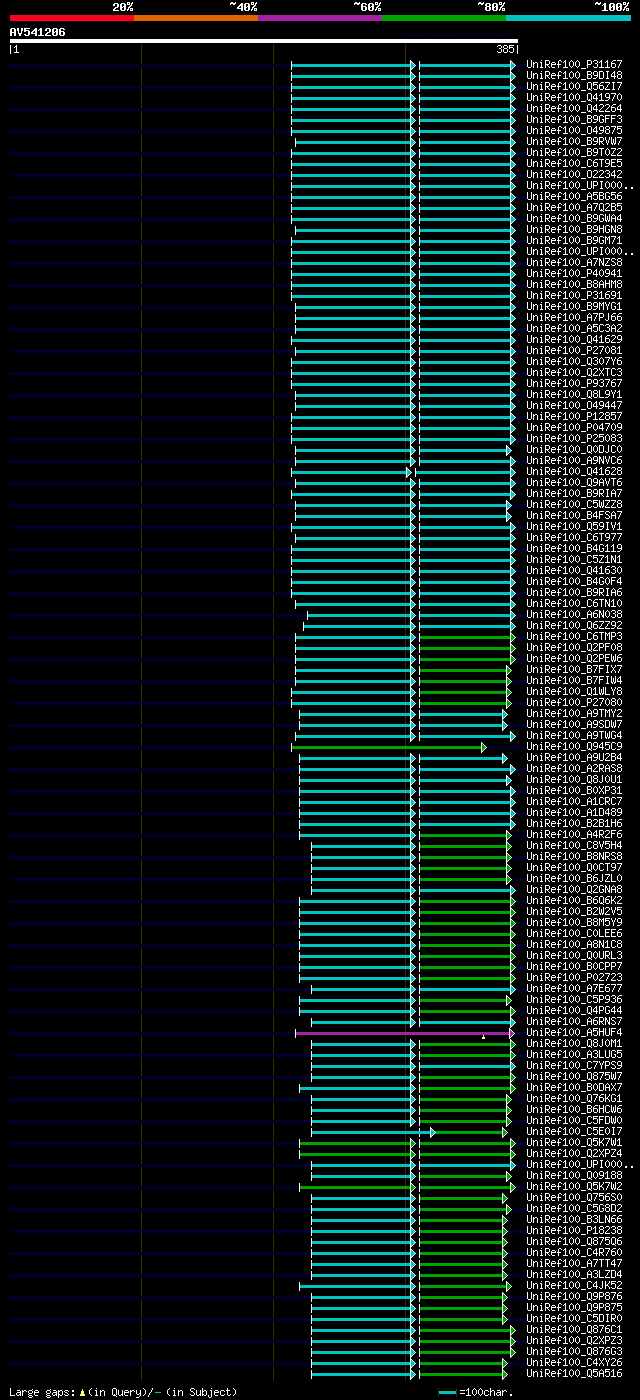Select the UniRef100_C6T9E5 label
This screenshot has width=640, height=1400.
pos(574,163)
